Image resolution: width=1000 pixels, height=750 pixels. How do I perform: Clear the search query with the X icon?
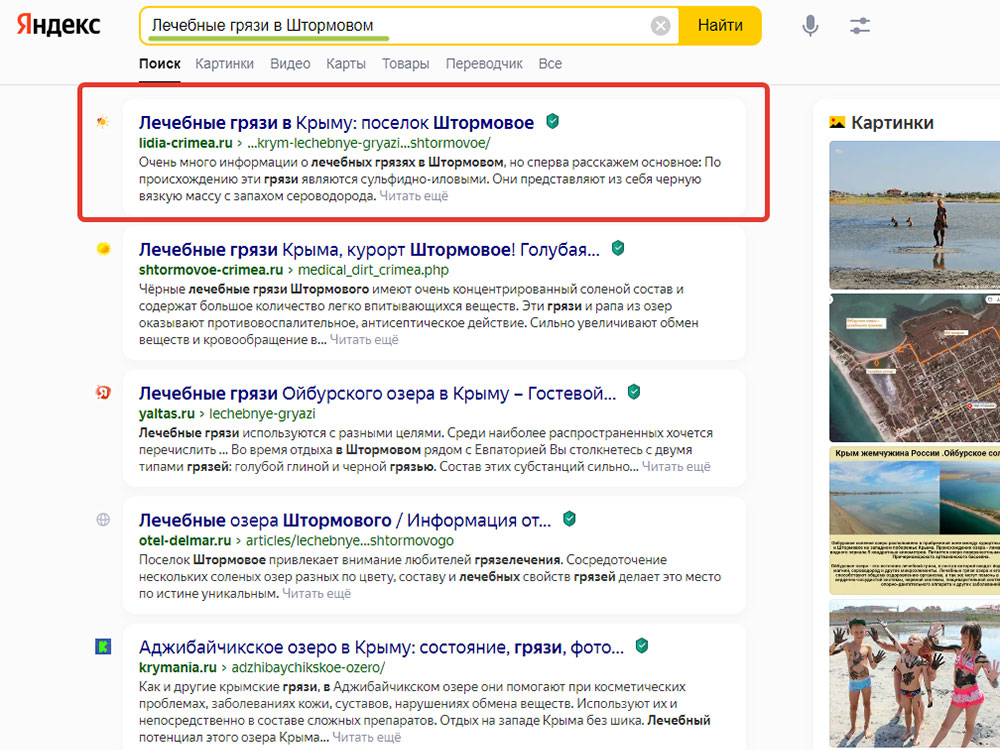click(x=661, y=26)
